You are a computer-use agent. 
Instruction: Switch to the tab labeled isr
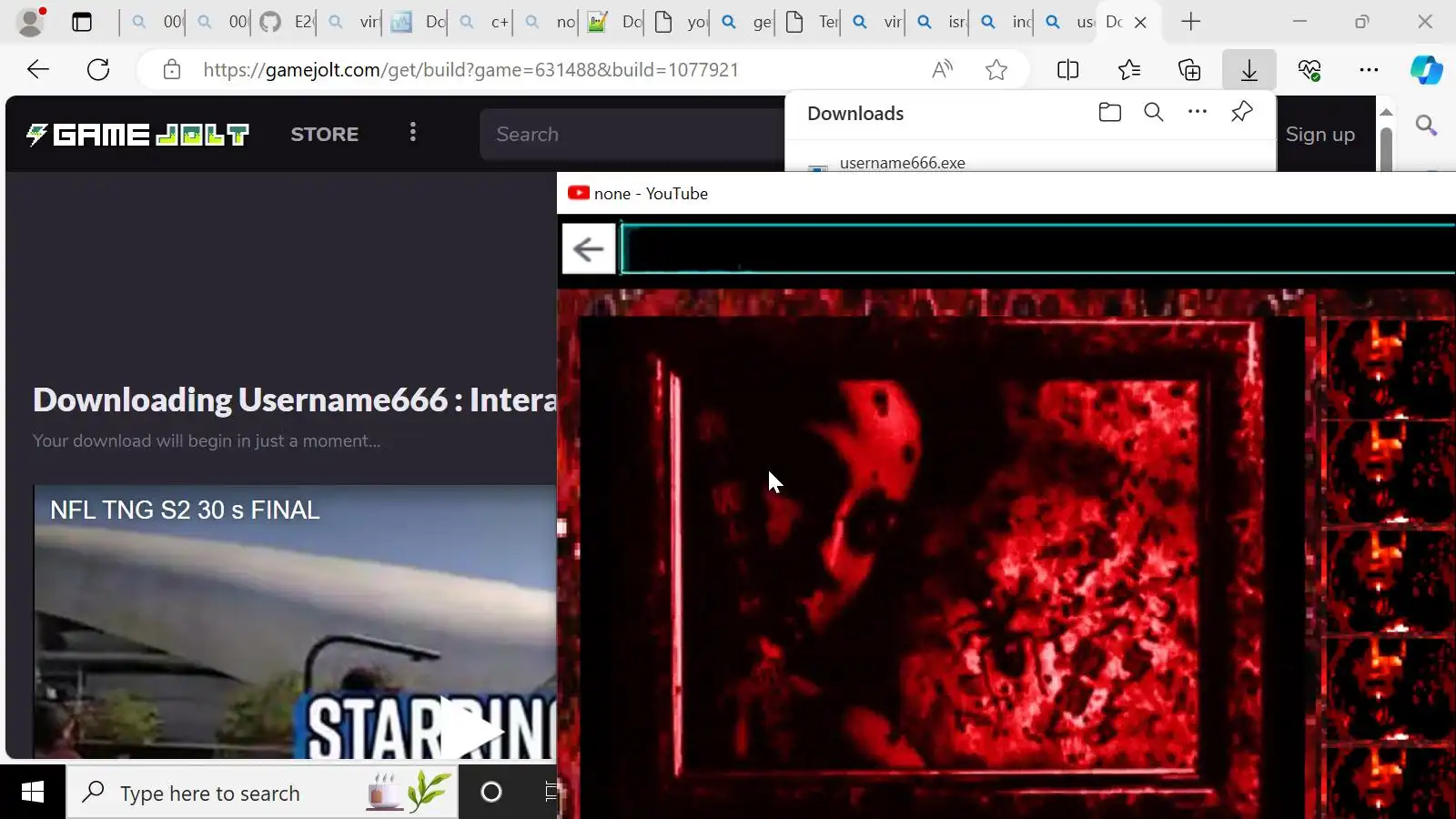click(x=941, y=22)
